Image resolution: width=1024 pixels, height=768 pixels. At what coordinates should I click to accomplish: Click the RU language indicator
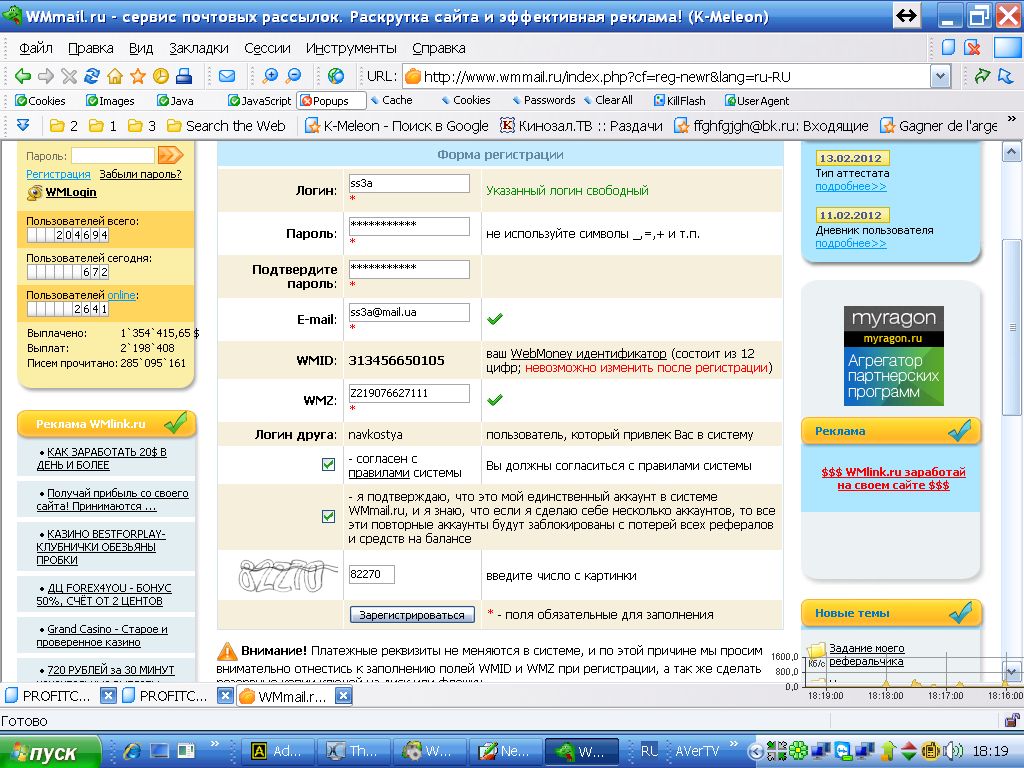pos(648,751)
